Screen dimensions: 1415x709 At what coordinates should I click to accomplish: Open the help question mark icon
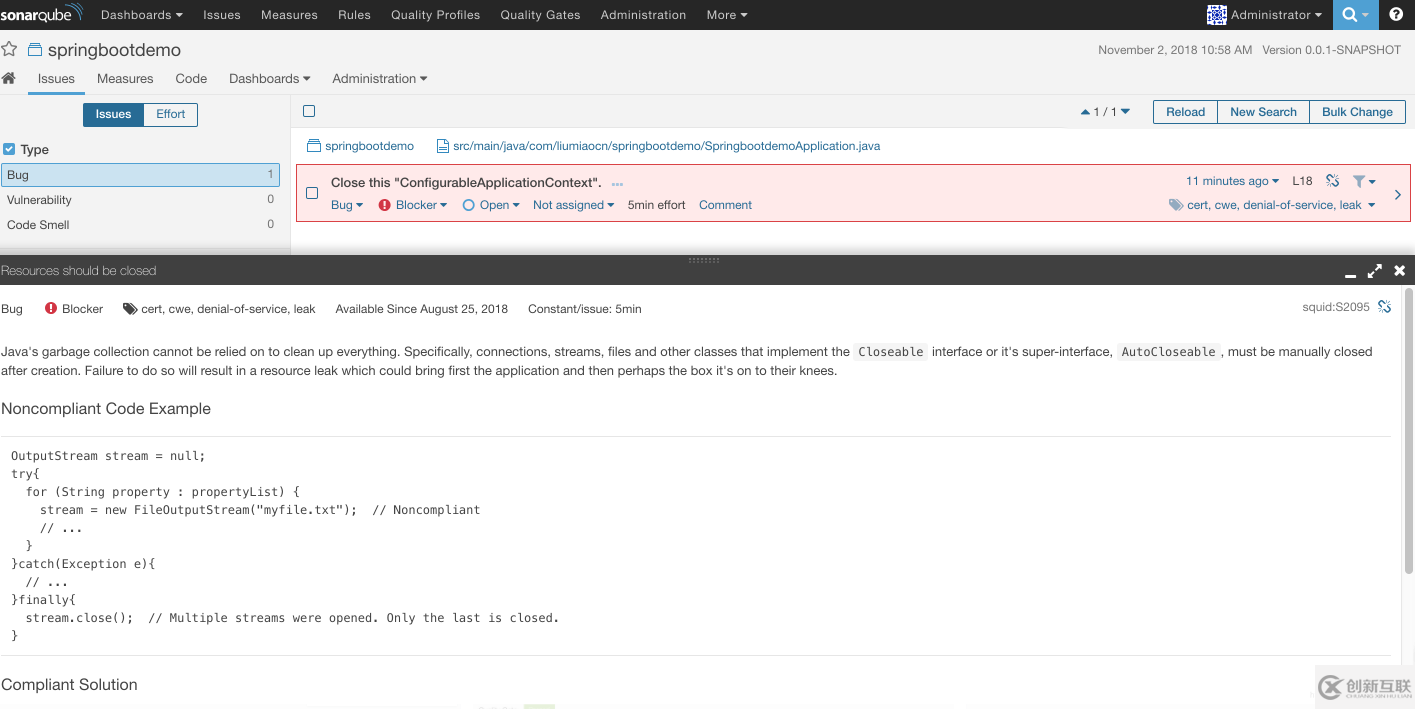(1396, 15)
